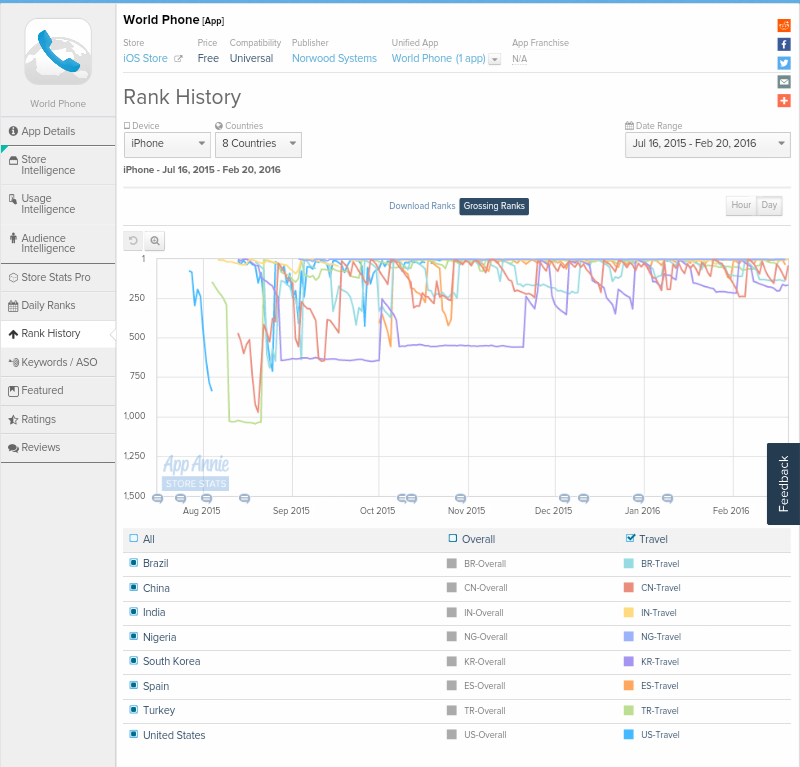Select the zoom magnifier tool above the chart
The height and width of the screenshot is (767, 800).
point(155,241)
